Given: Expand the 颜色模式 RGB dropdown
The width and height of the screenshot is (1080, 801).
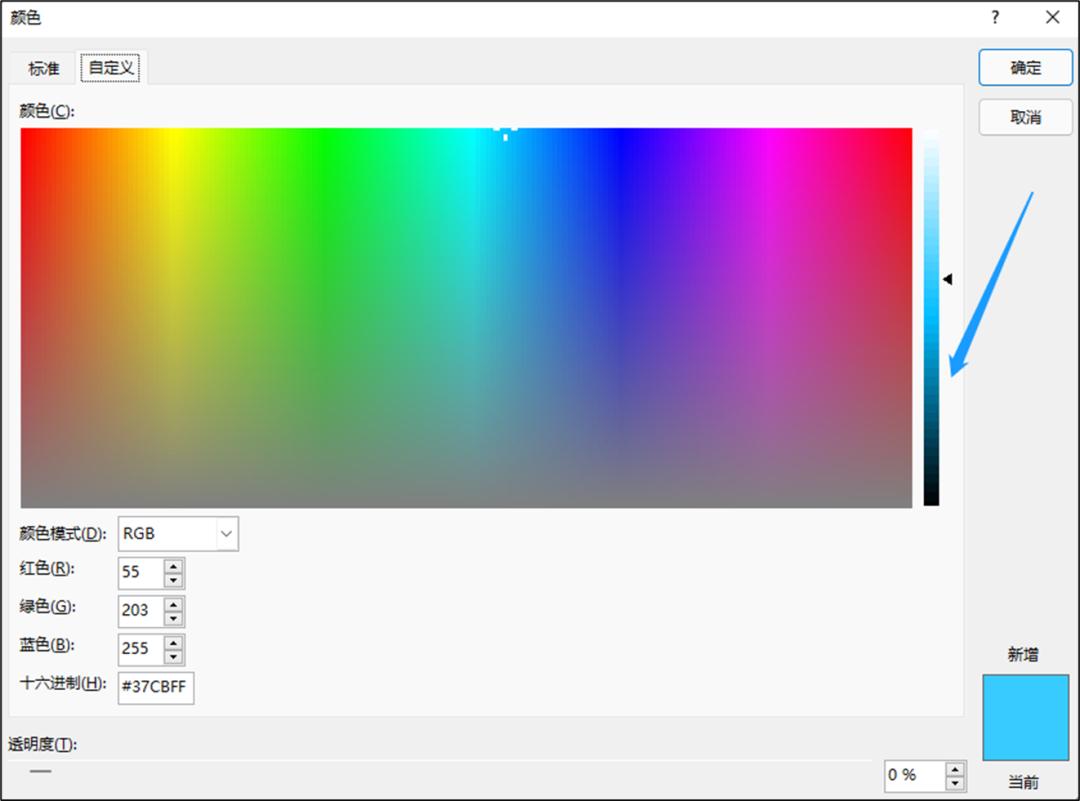Looking at the screenshot, I should point(227,534).
